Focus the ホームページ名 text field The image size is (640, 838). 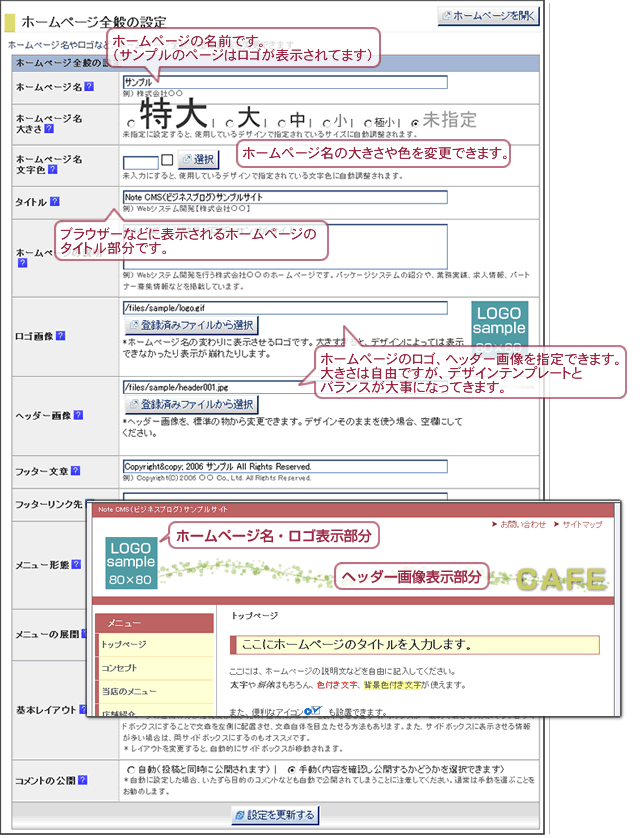[x=285, y=82]
